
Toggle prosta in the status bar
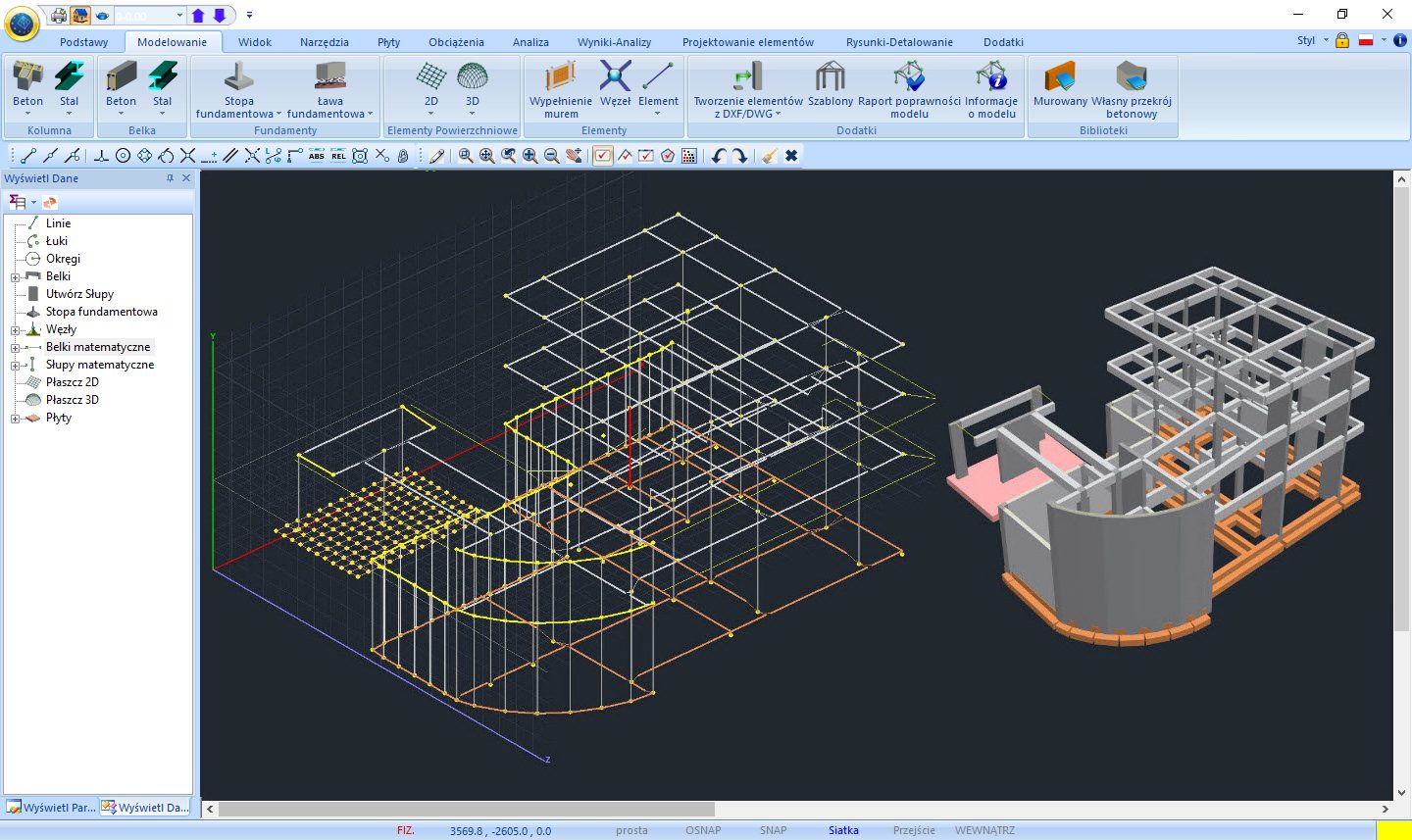pyautogui.click(x=631, y=831)
